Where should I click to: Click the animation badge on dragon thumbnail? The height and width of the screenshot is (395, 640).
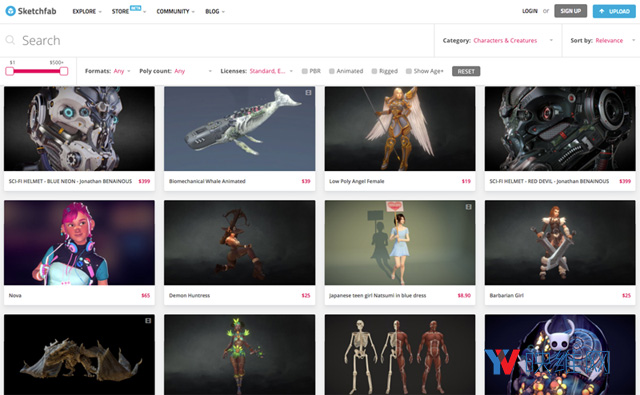tap(148, 321)
